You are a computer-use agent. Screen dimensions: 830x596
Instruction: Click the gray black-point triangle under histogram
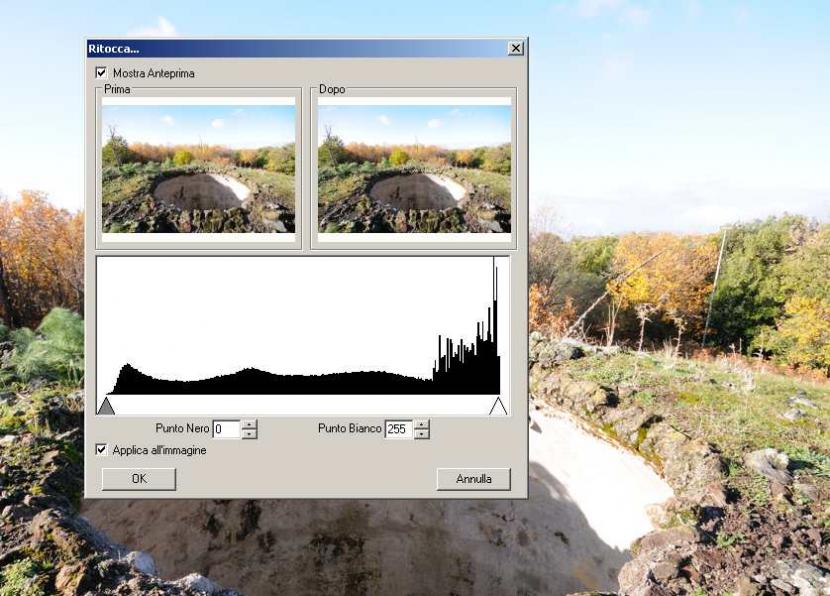106,405
